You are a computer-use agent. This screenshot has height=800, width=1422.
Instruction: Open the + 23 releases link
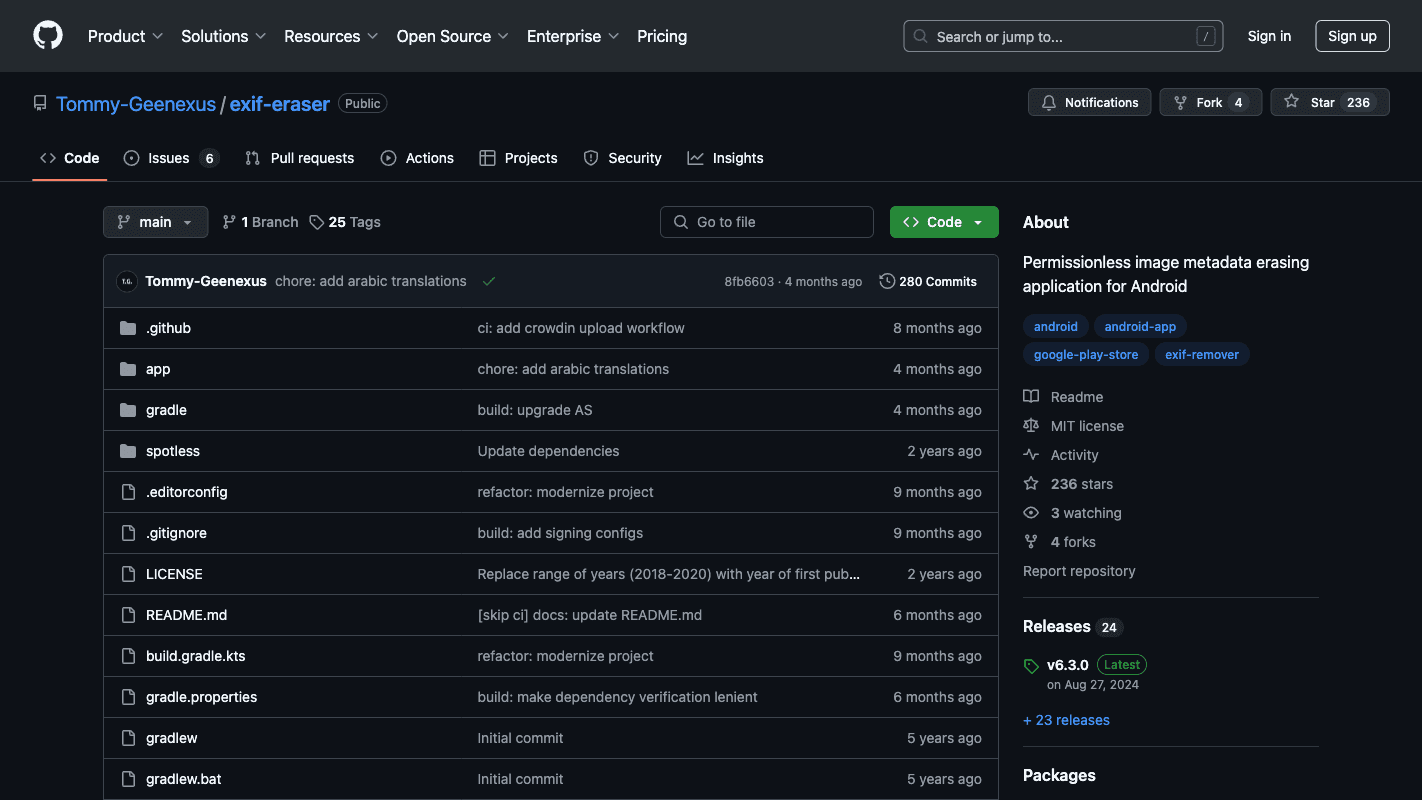click(x=1066, y=720)
